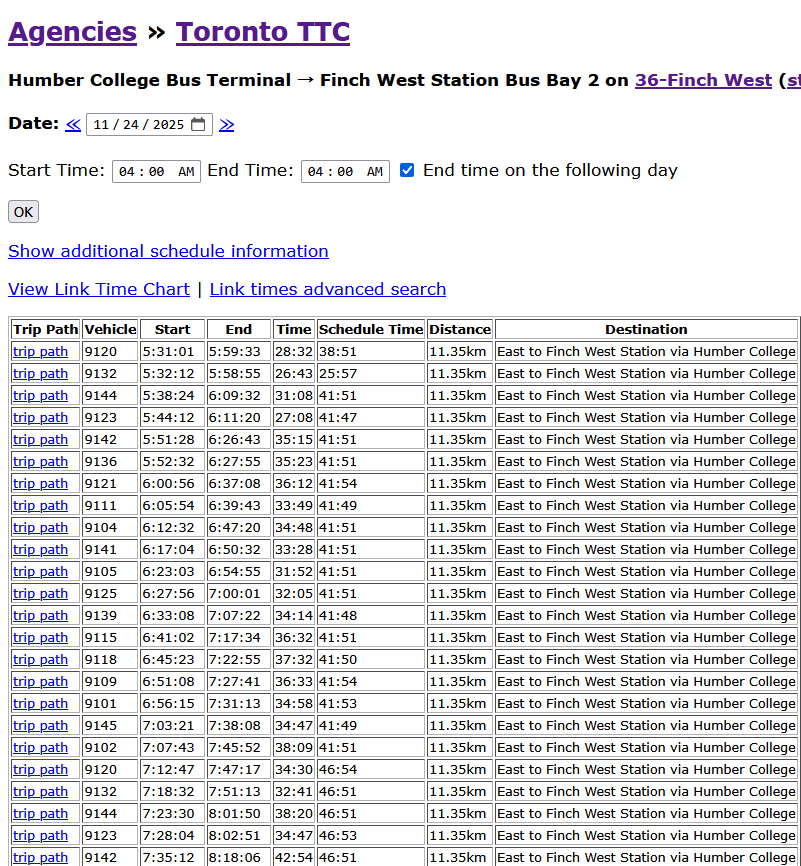The width and height of the screenshot is (801, 866).
Task: Advance to next date with » arrow
Action: click(227, 125)
